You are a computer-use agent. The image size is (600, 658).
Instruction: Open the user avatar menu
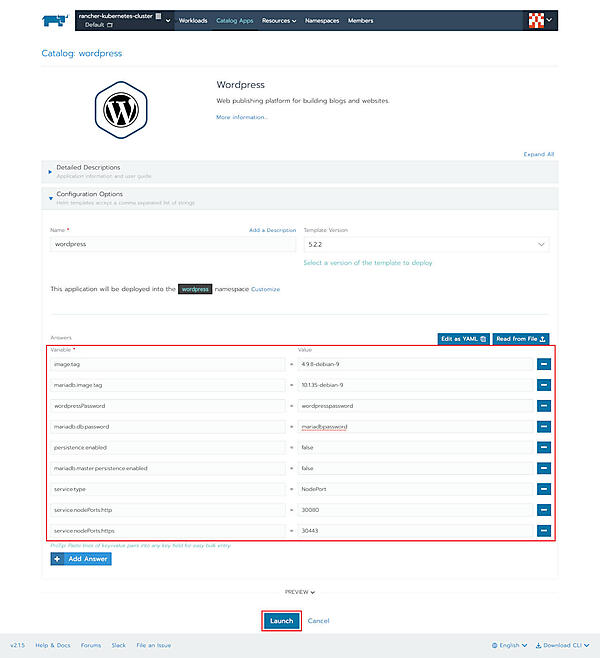pos(540,20)
